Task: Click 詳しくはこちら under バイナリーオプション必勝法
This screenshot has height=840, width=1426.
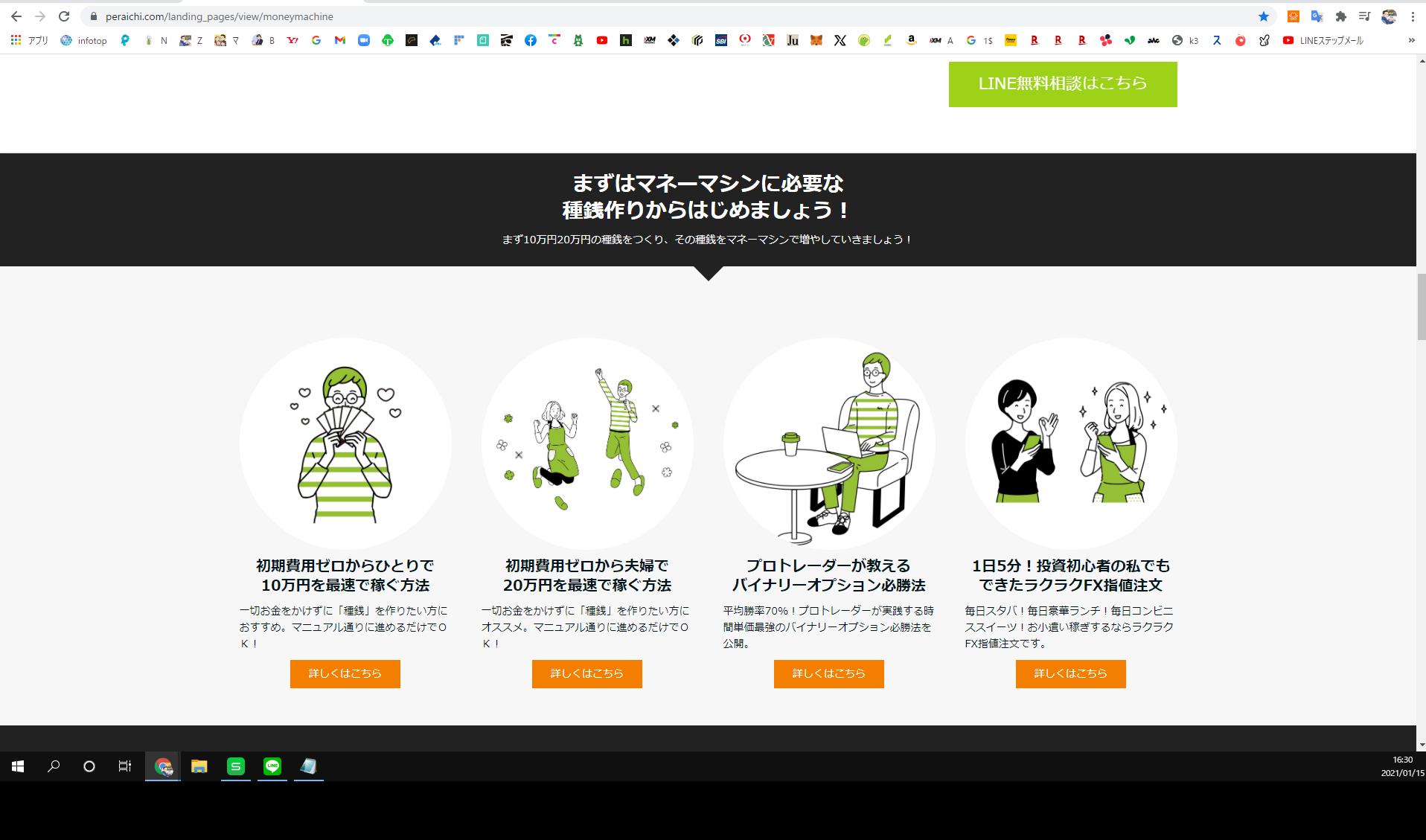Action: [x=829, y=673]
